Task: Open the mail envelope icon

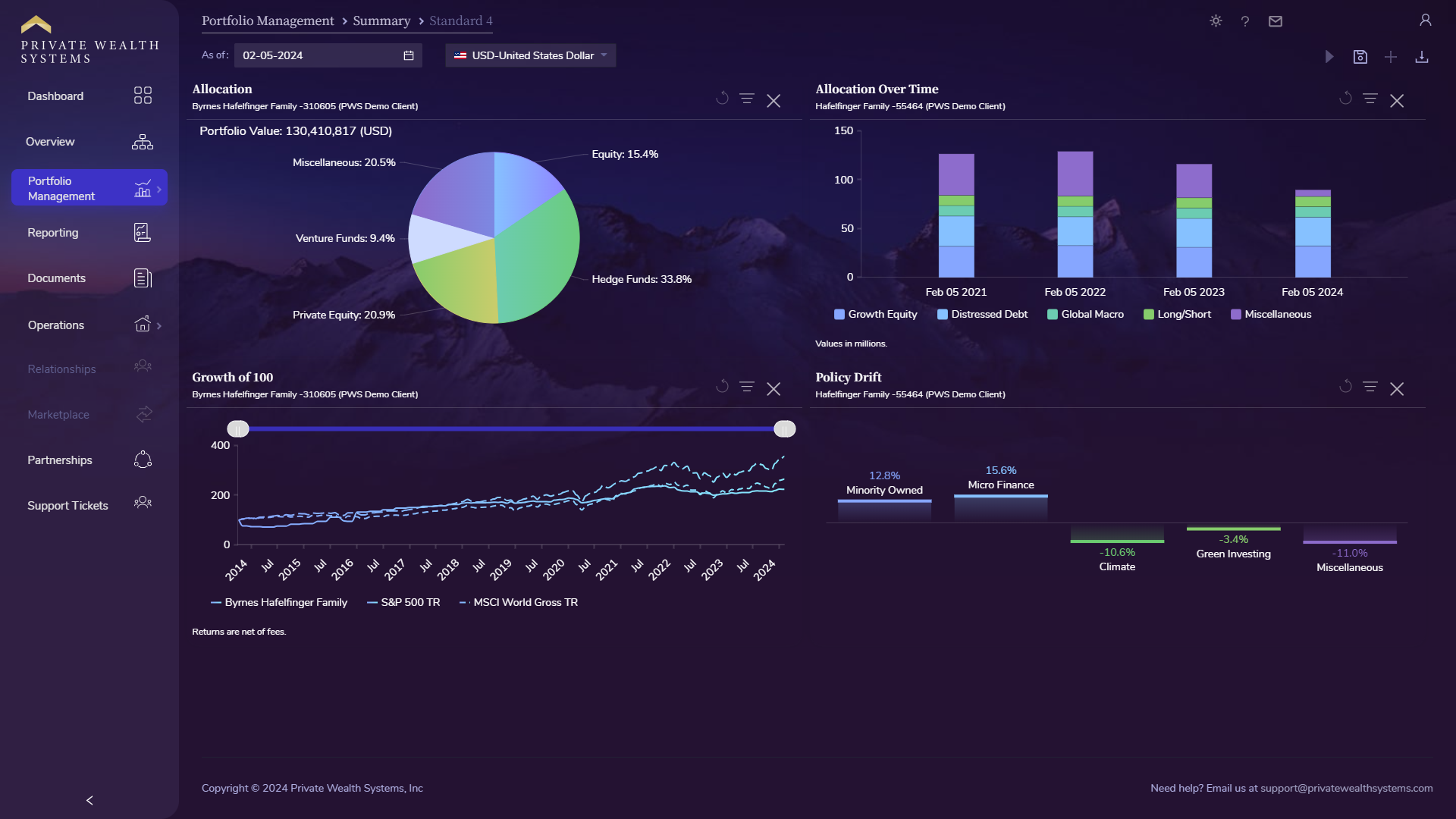Action: [x=1276, y=21]
